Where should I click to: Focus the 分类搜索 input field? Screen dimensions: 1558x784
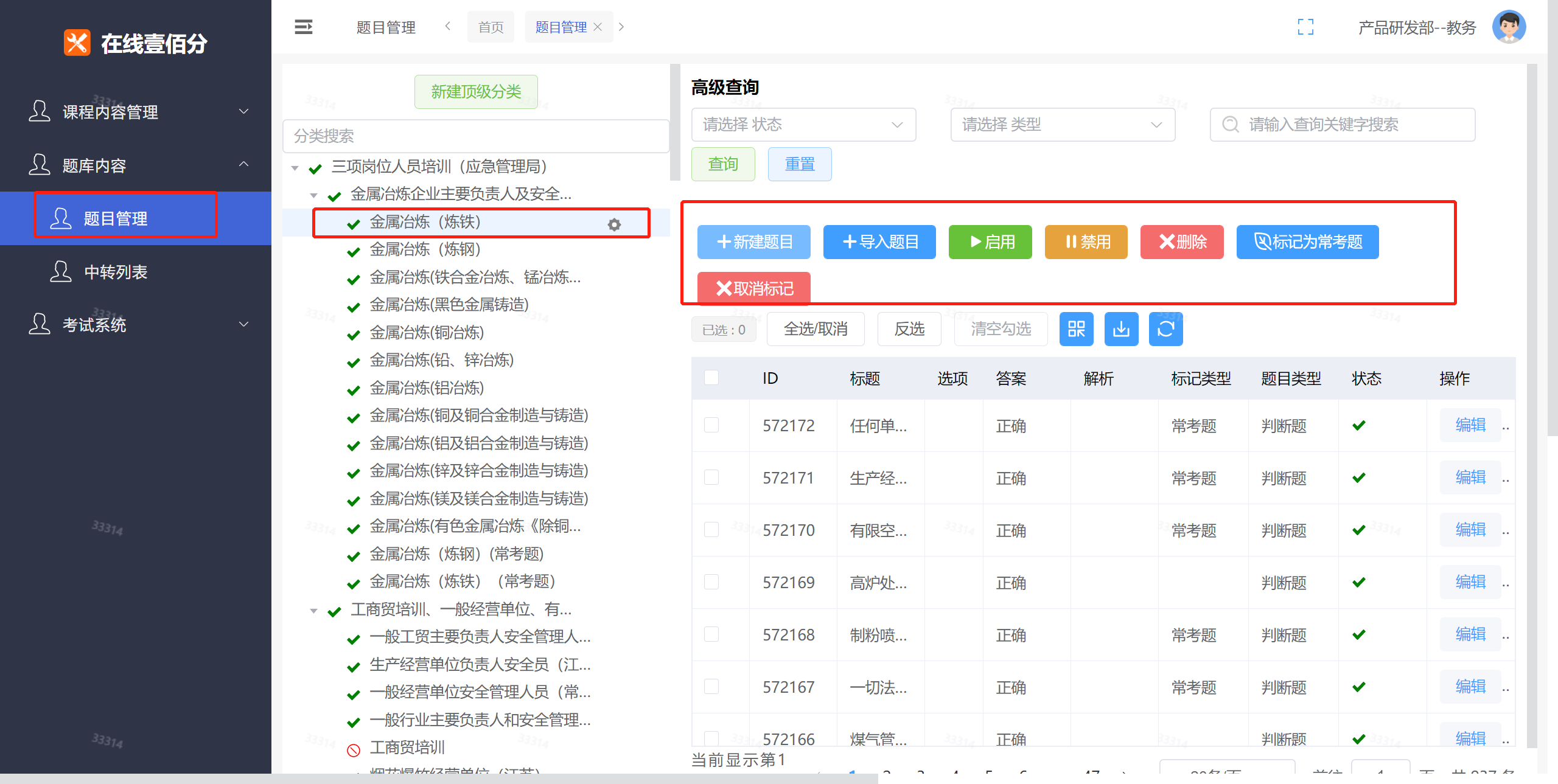[476, 136]
